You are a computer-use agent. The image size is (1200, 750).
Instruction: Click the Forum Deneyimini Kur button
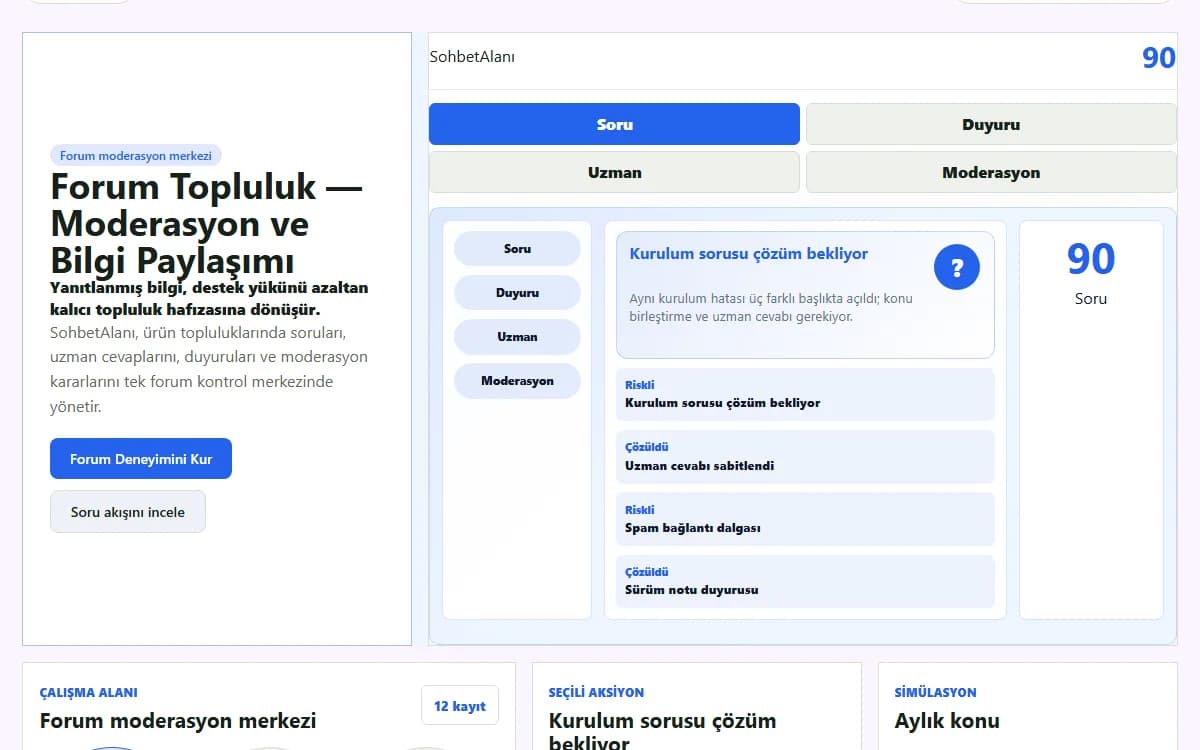(x=141, y=459)
